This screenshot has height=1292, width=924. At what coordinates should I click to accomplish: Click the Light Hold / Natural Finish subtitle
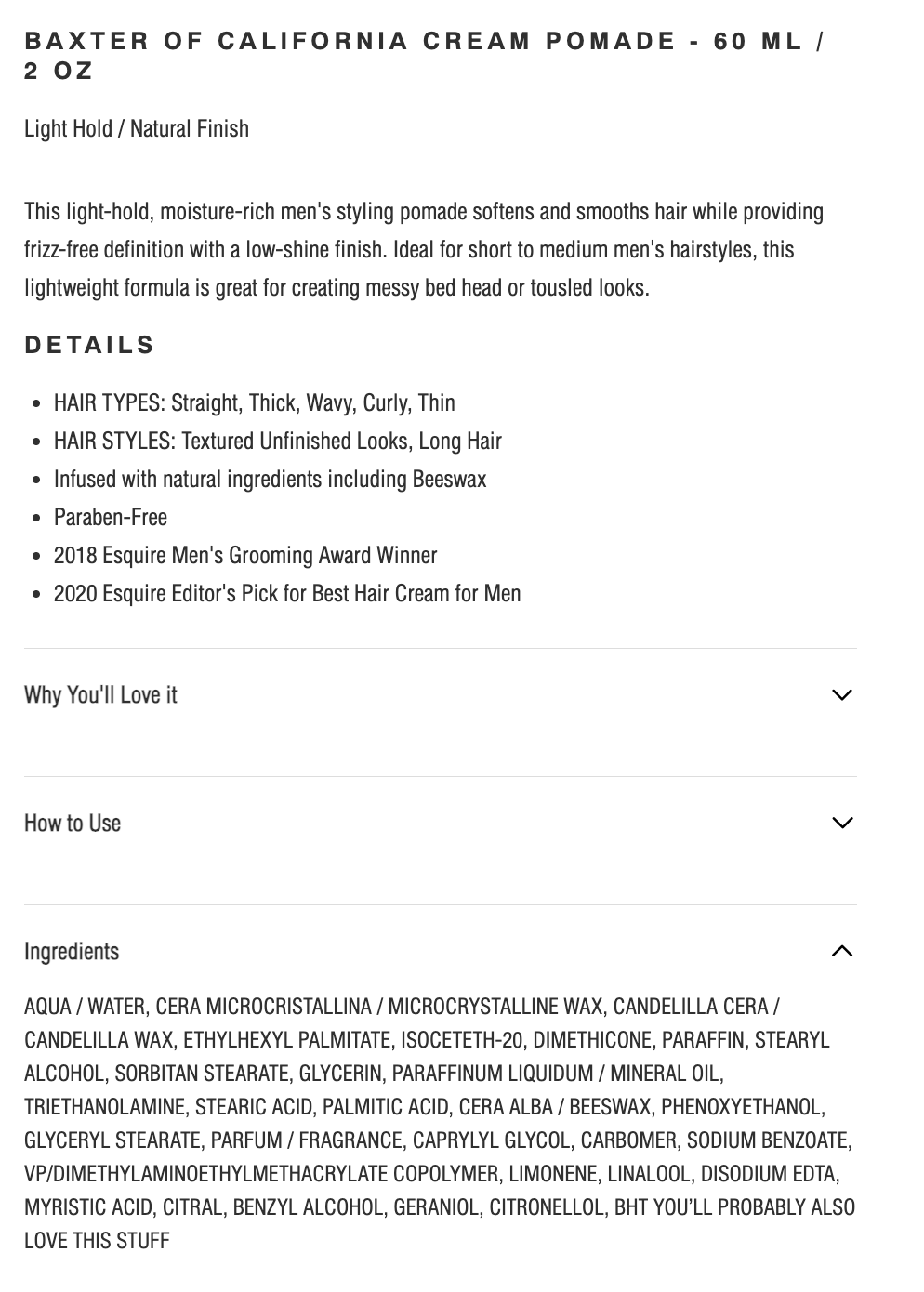[x=137, y=128]
